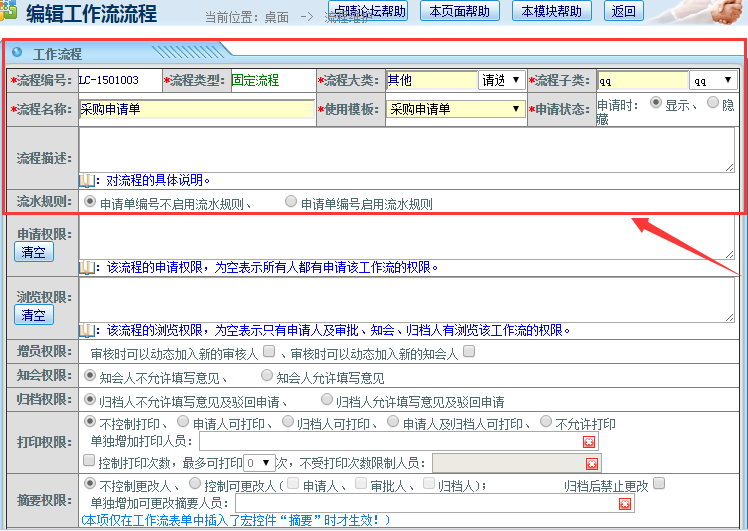Click book icon under 申请权限 textarea

pyautogui.click(x=87, y=267)
